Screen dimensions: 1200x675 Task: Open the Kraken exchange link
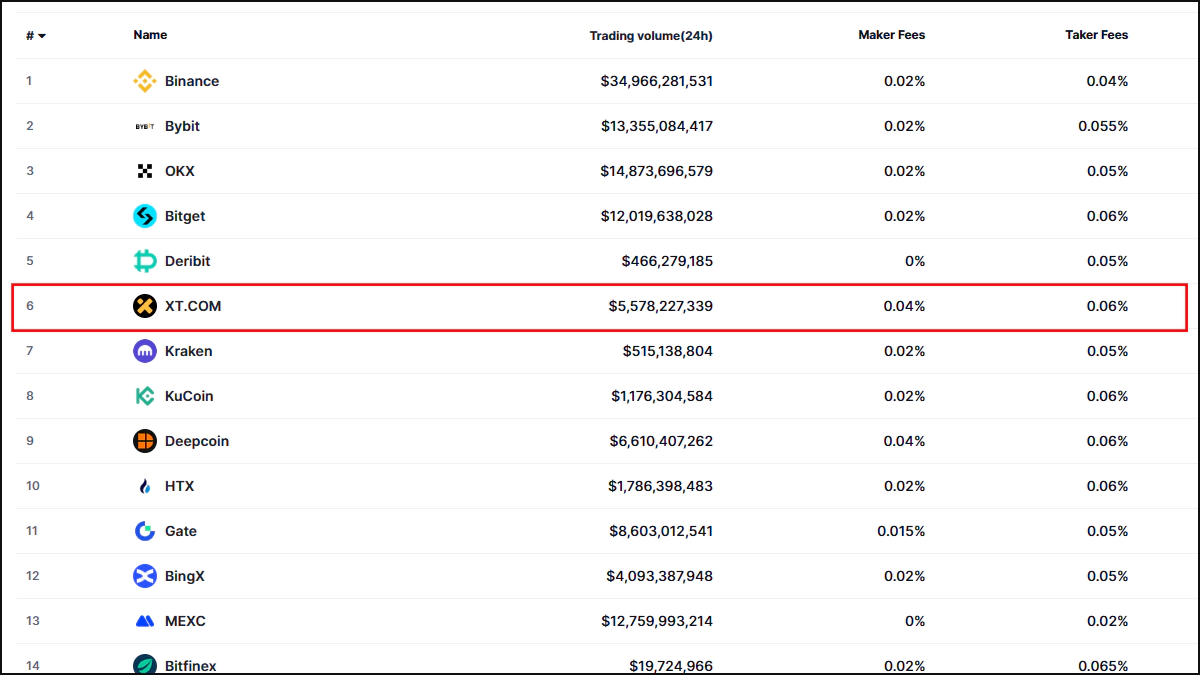coord(189,351)
